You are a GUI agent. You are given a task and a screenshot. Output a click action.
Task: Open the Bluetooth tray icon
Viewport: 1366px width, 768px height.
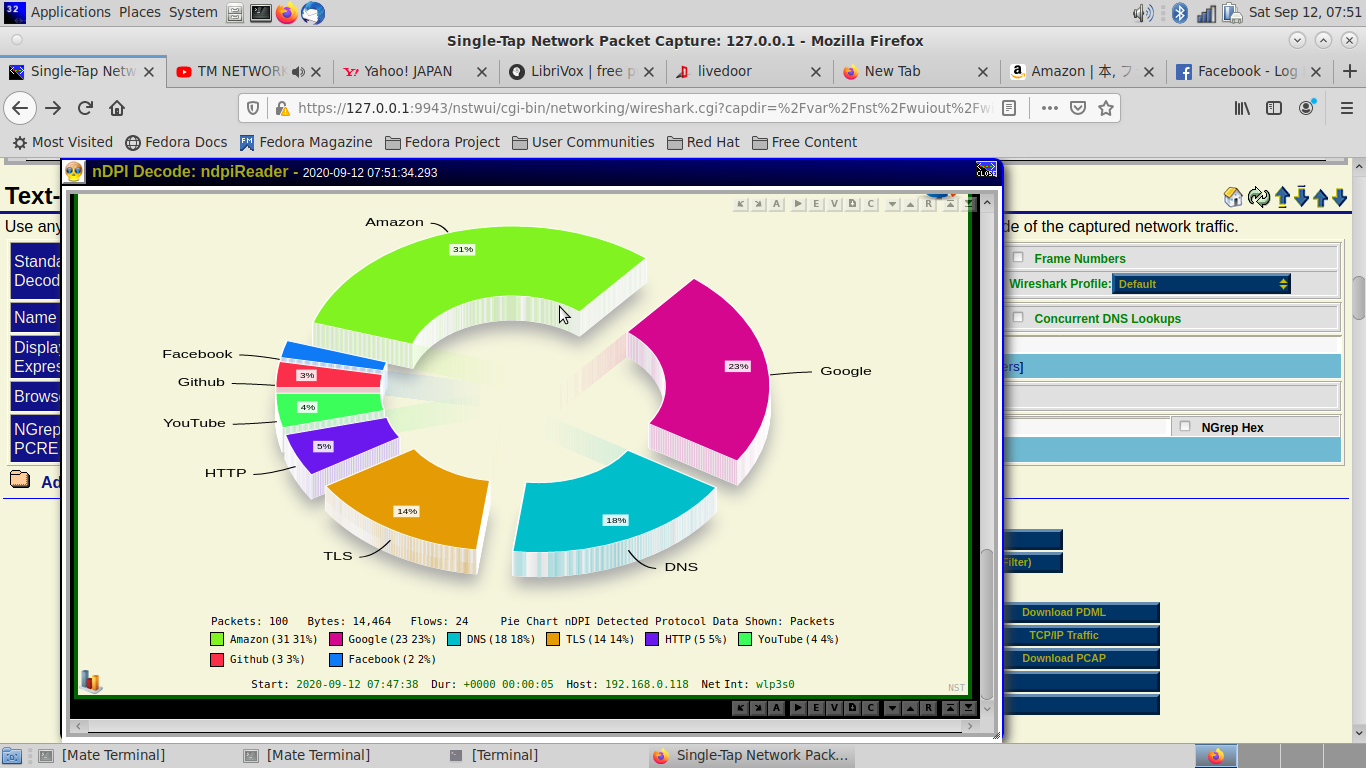click(x=1179, y=12)
